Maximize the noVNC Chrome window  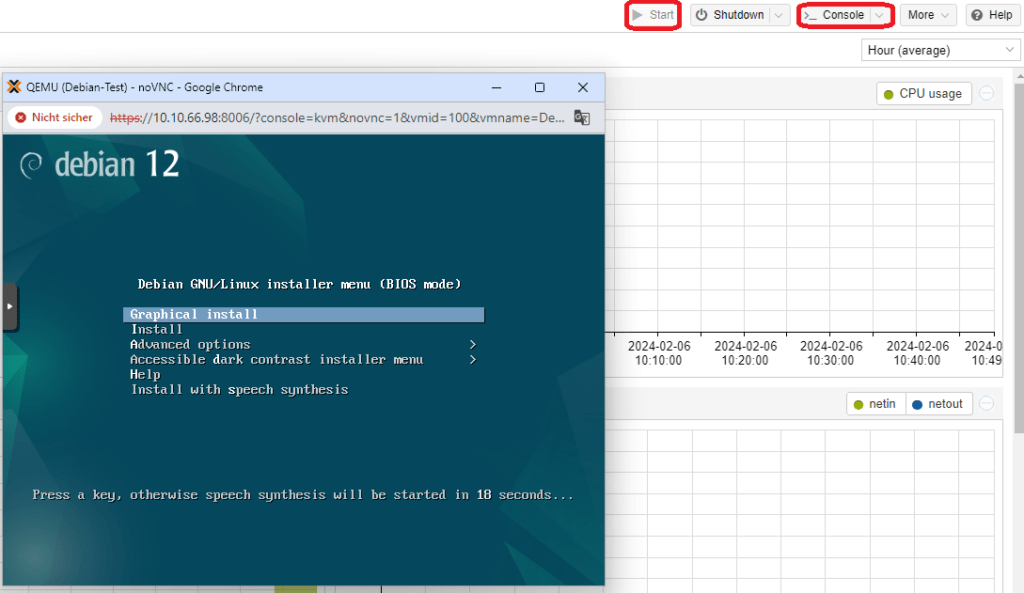pos(539,88)
